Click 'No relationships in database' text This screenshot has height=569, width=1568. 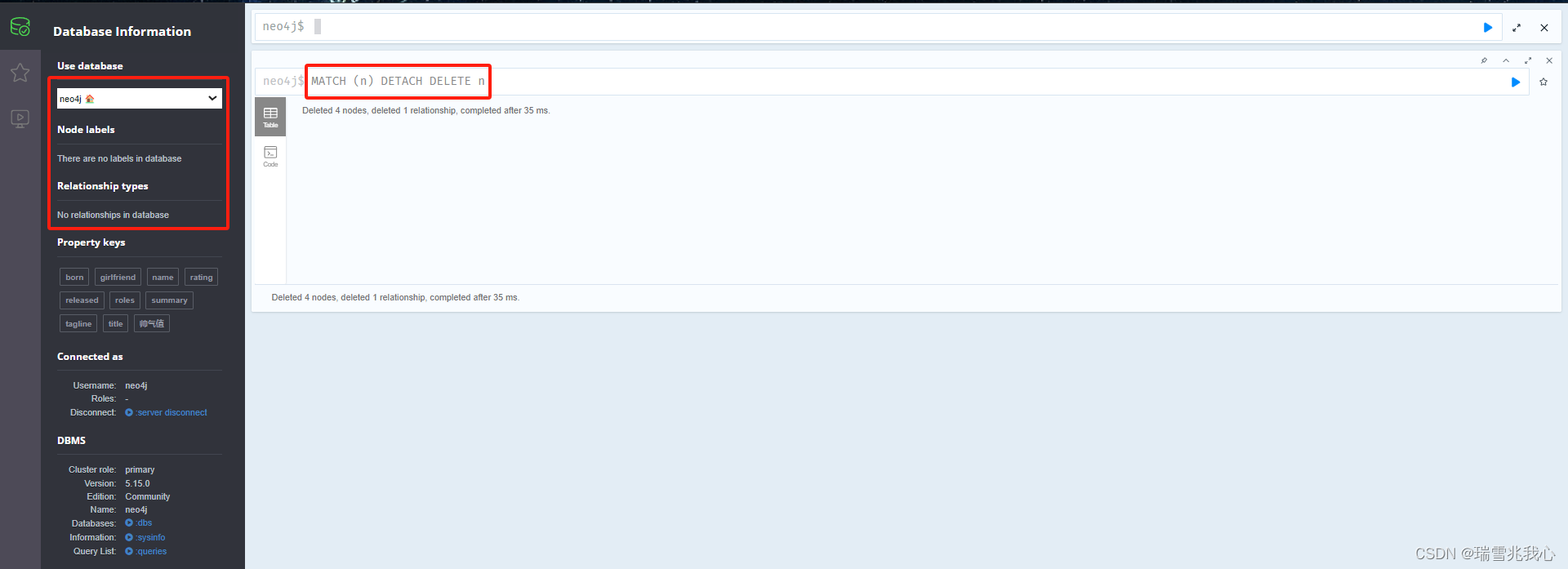point(113,216)
